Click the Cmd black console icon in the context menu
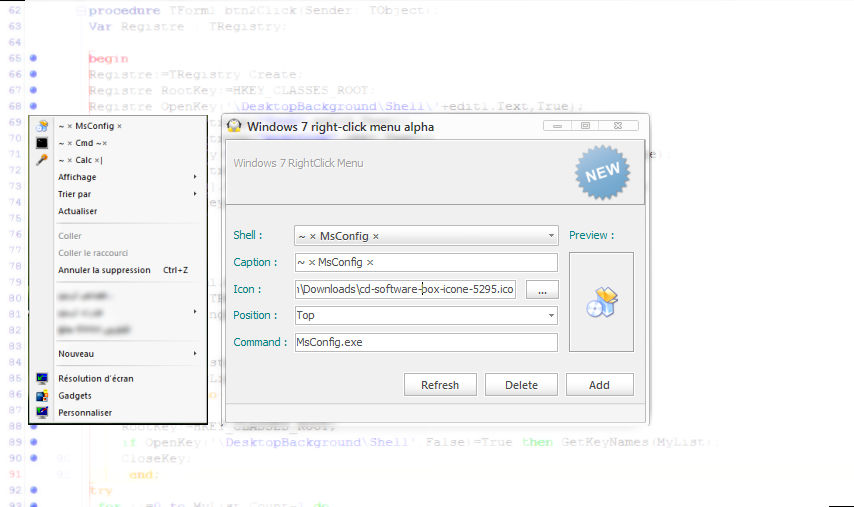Image resolution: width=854 pixels, height=507 pixels. (x=42, y=143)
